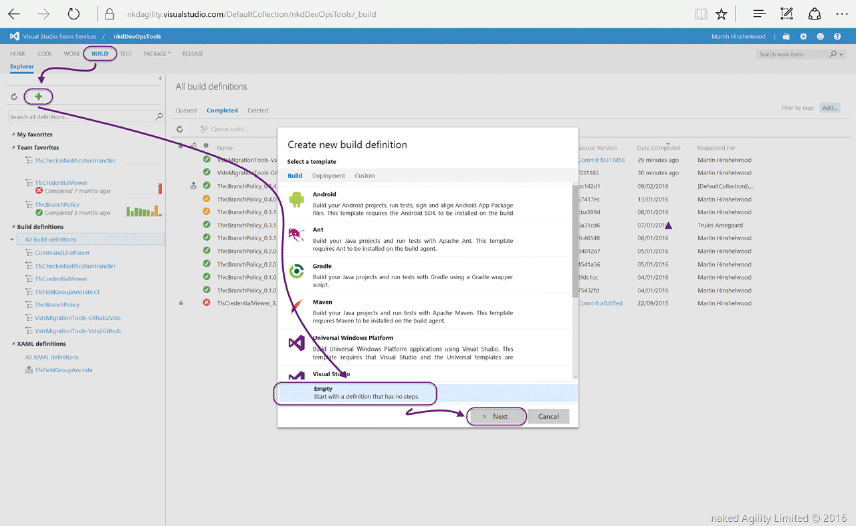Open the All build definitions dropdown arrow
The image size is (856, 526).
tap(12, 240)
